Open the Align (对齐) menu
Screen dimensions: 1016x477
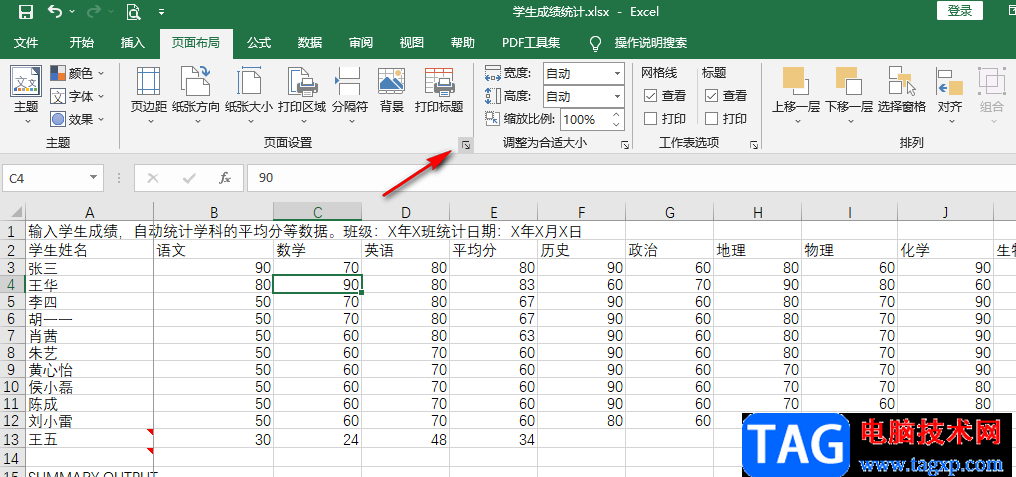950,96
